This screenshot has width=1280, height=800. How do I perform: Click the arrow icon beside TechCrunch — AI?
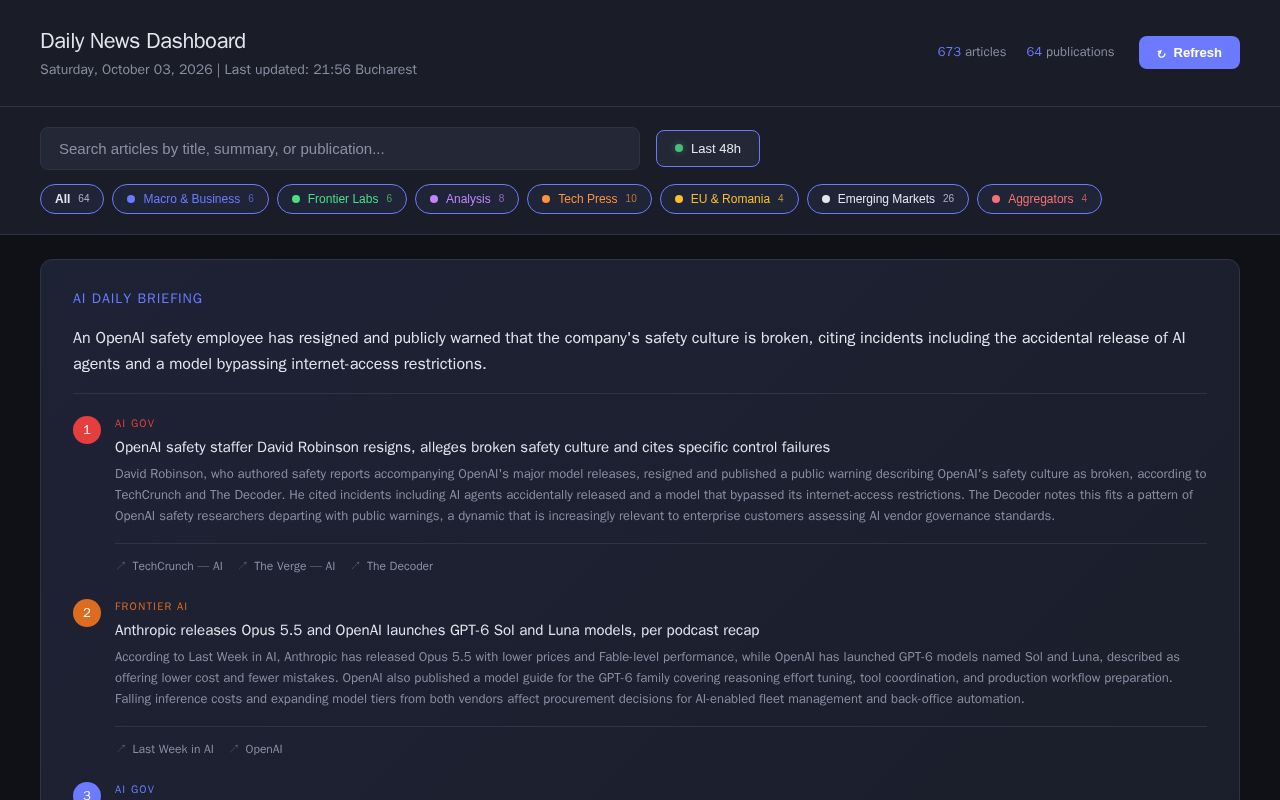pos(121,566)
